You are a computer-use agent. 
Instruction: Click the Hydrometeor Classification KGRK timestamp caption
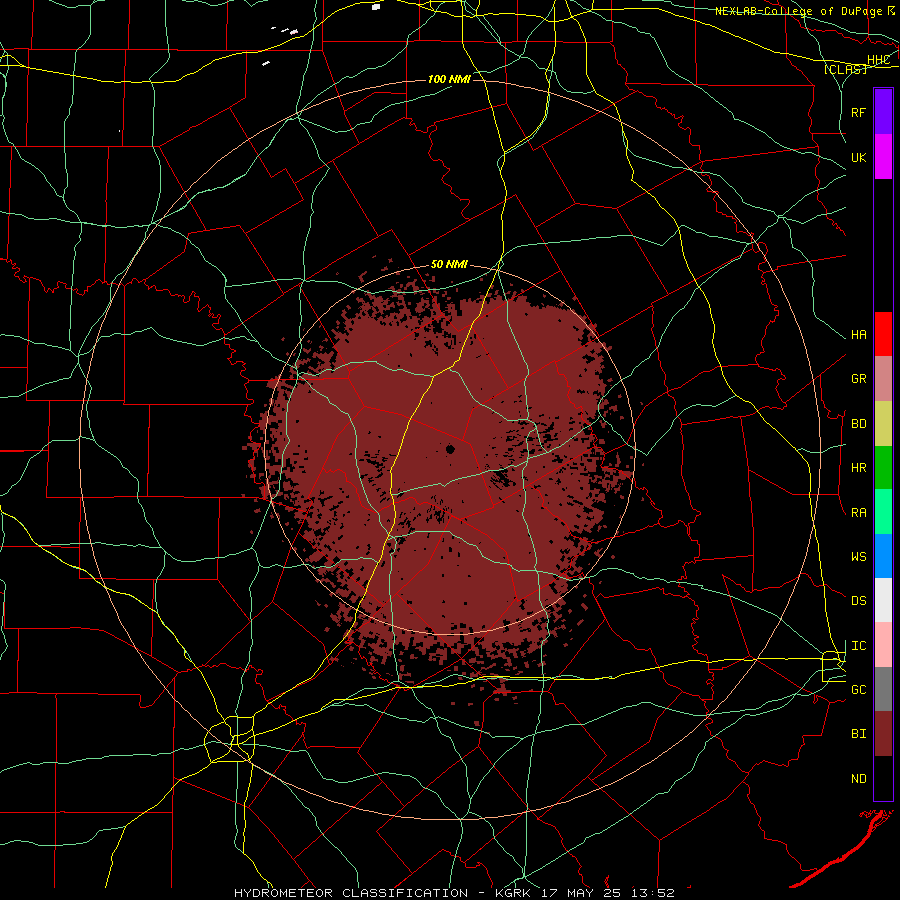click(454, 893)
